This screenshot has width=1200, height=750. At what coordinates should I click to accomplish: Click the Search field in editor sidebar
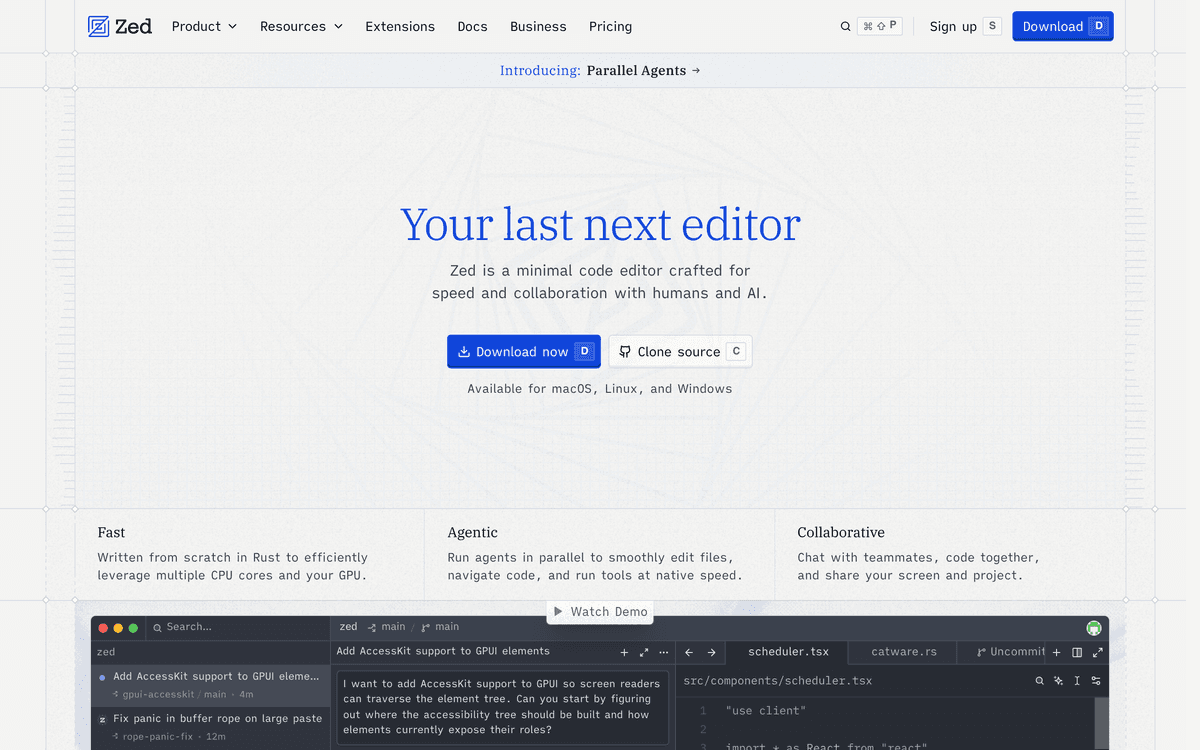(x=238, y=627)
